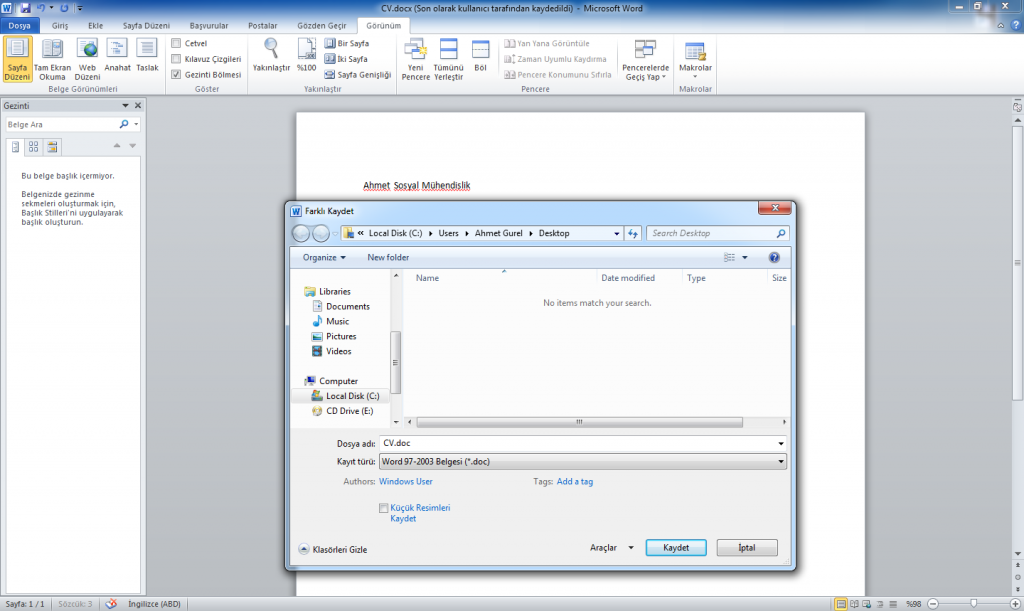Click the help icon in save dialog
Image resolution: width=1024 pixels, height=611 pixels.
tap(774, 257)
